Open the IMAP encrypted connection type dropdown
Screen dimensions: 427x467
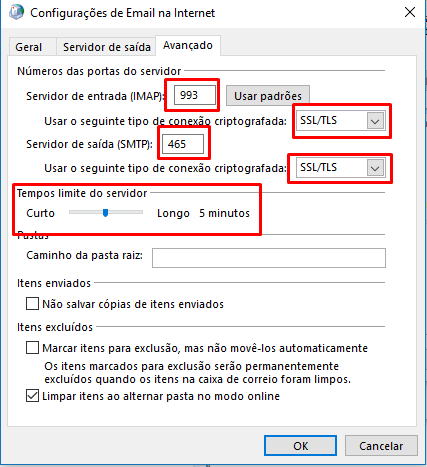(341, 120)
